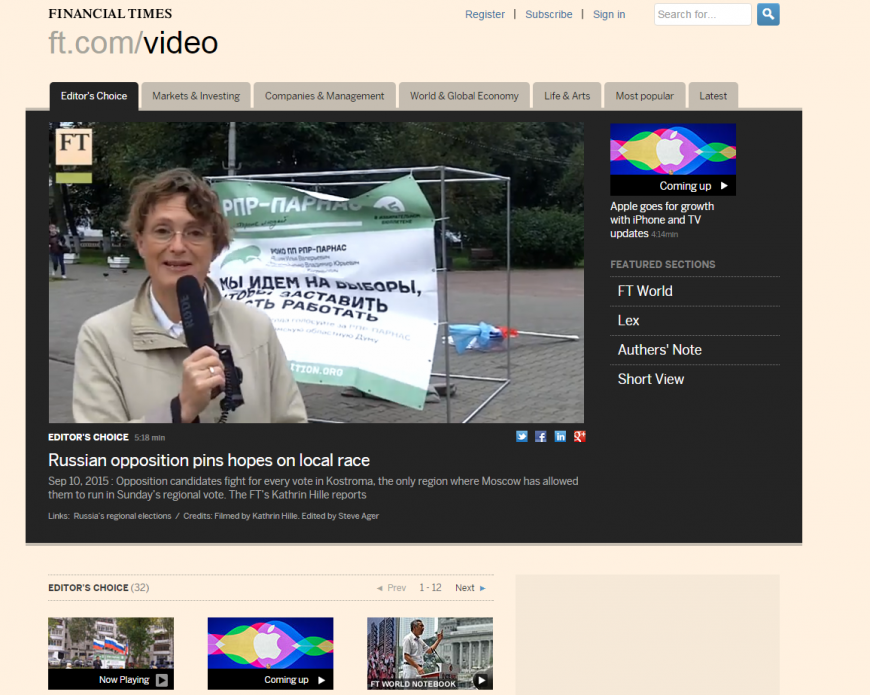Click the Now Playing icon on first thumbnail
This screenshot has height=695, width=870.
click(161, 680)
